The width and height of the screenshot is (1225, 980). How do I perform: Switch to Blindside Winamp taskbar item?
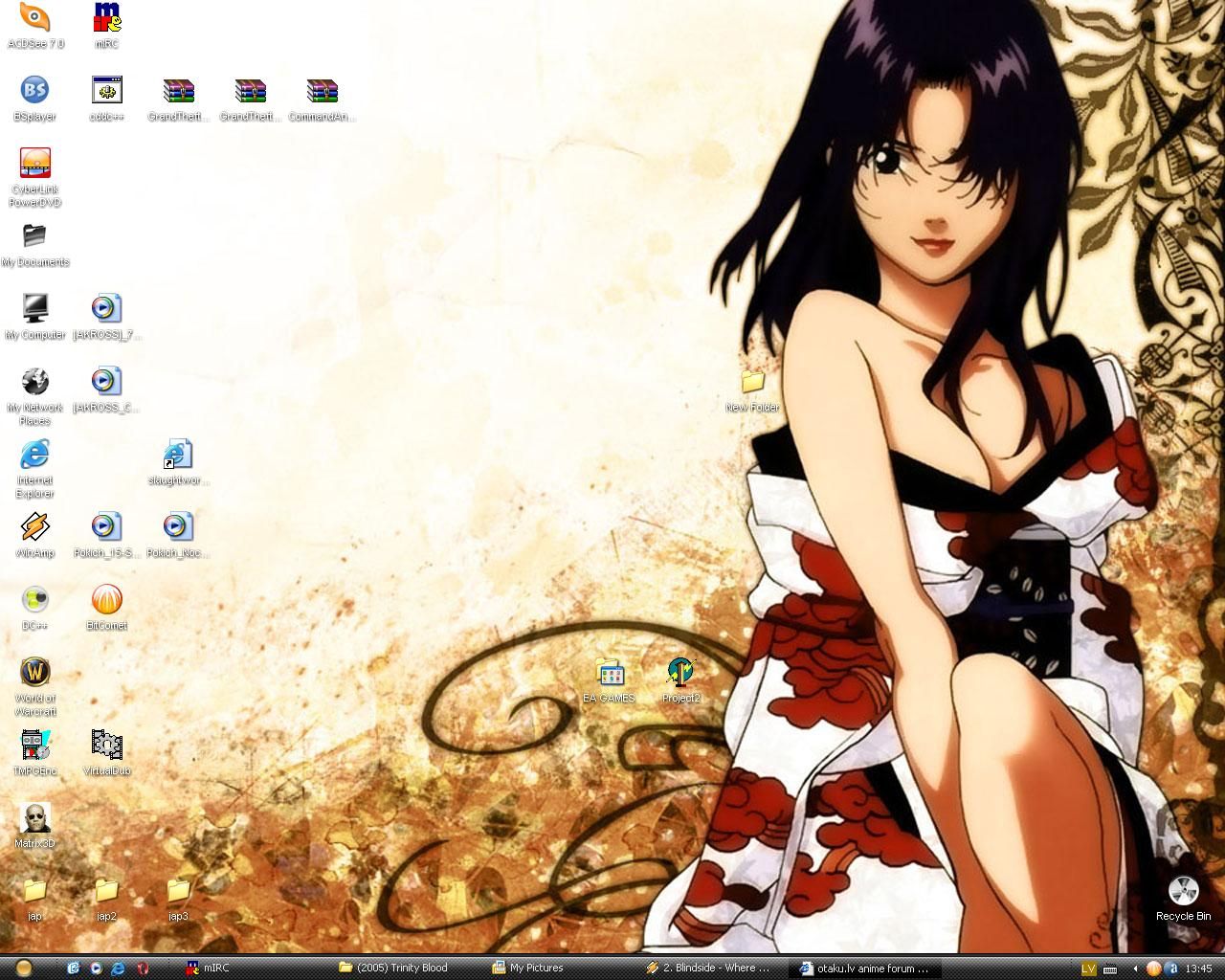[713, 968]
